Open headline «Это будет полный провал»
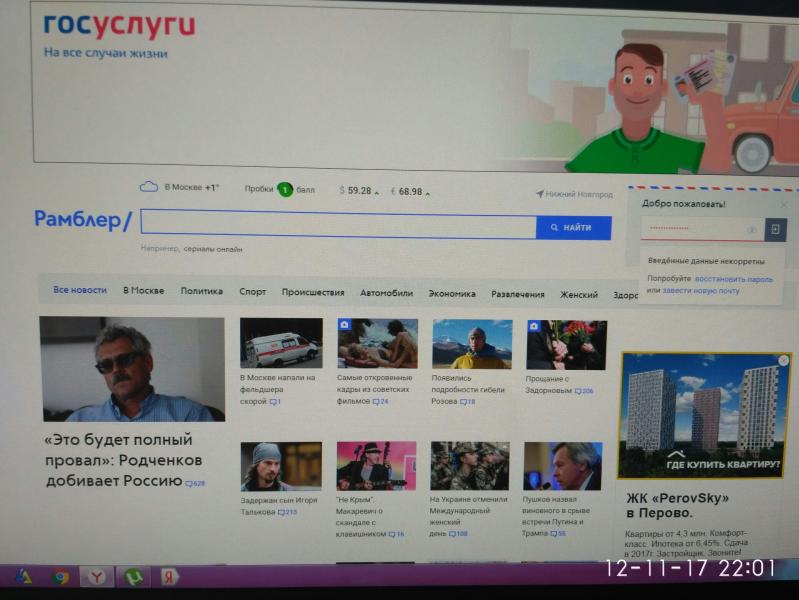This screenshot has height=600, width=799. 123,460
